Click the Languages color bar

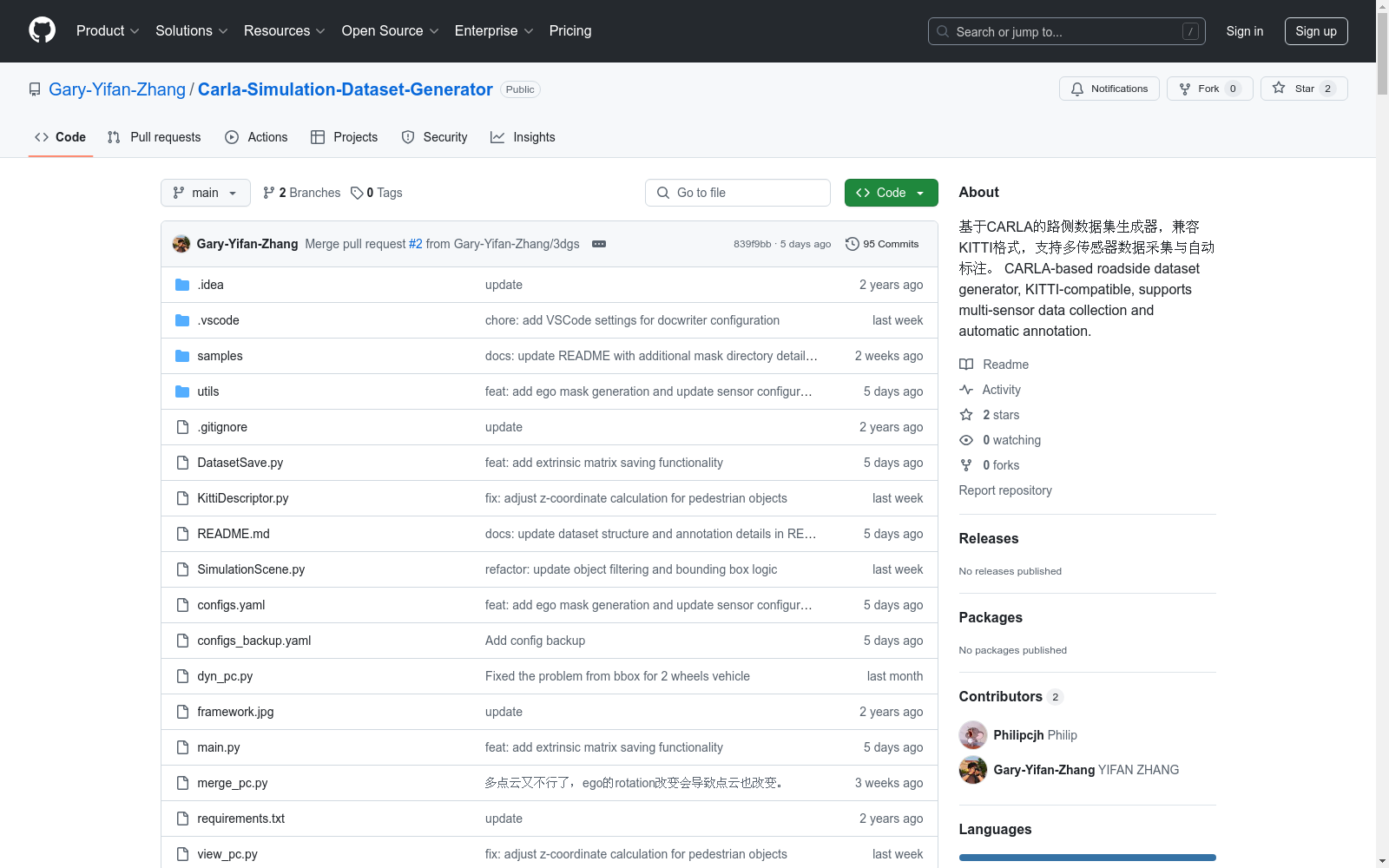click(x=1087, y=858)
